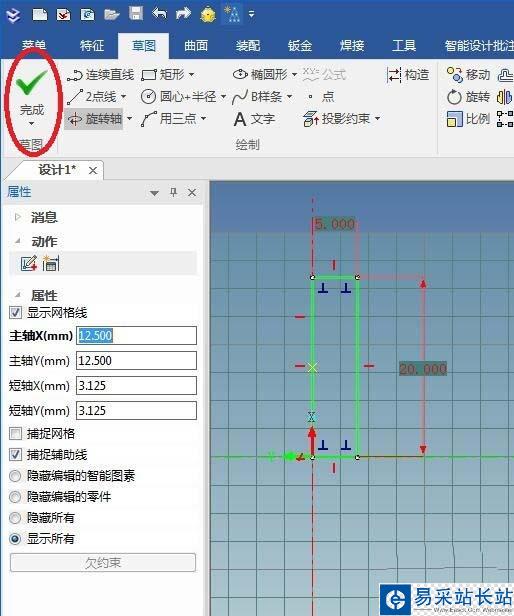Open the 矩形 dropdown arrow
This screenshot has width=514, height=616.
click(191, 74)
